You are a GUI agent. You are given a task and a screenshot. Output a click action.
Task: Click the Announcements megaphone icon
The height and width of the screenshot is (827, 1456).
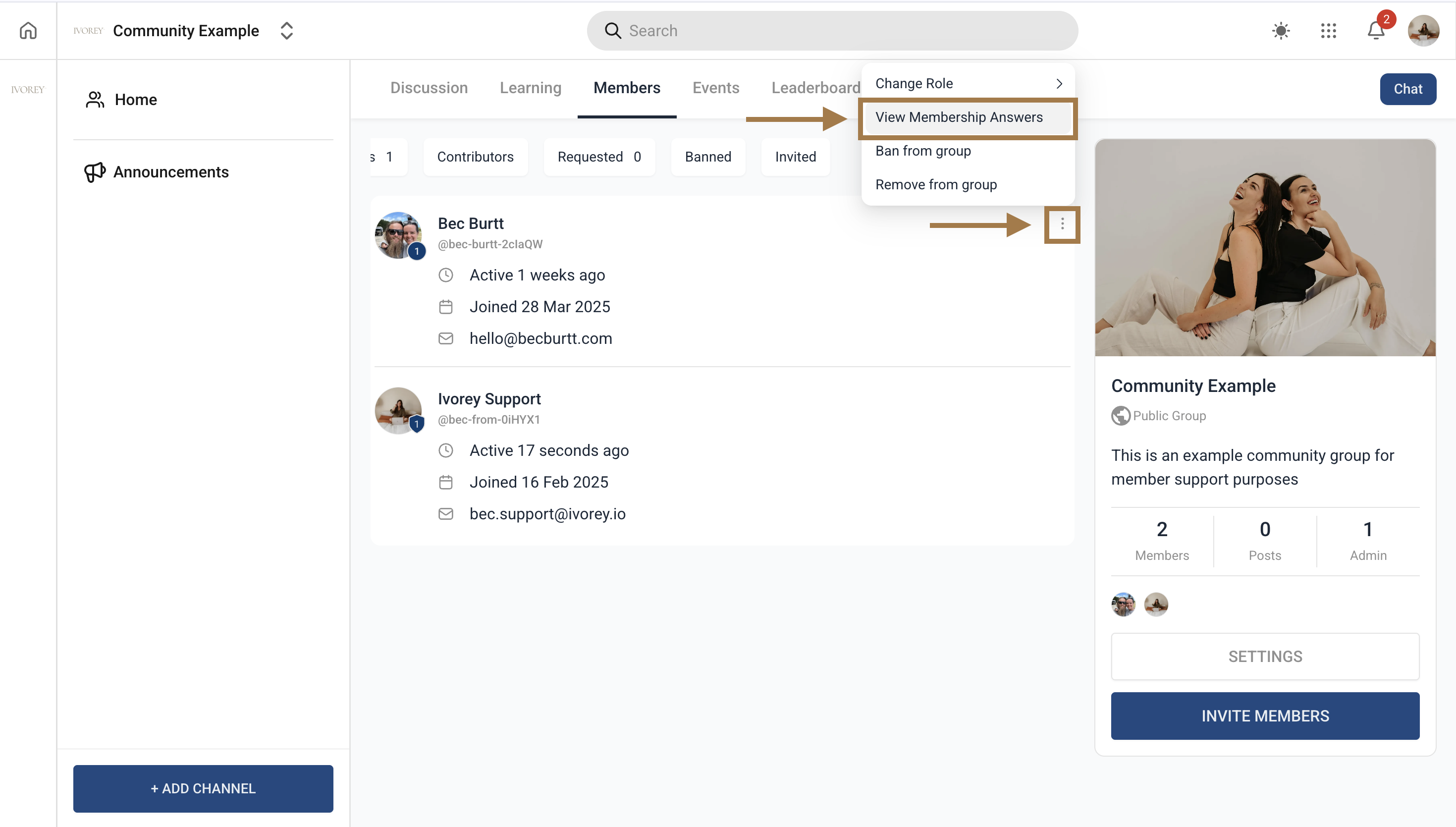94,172
